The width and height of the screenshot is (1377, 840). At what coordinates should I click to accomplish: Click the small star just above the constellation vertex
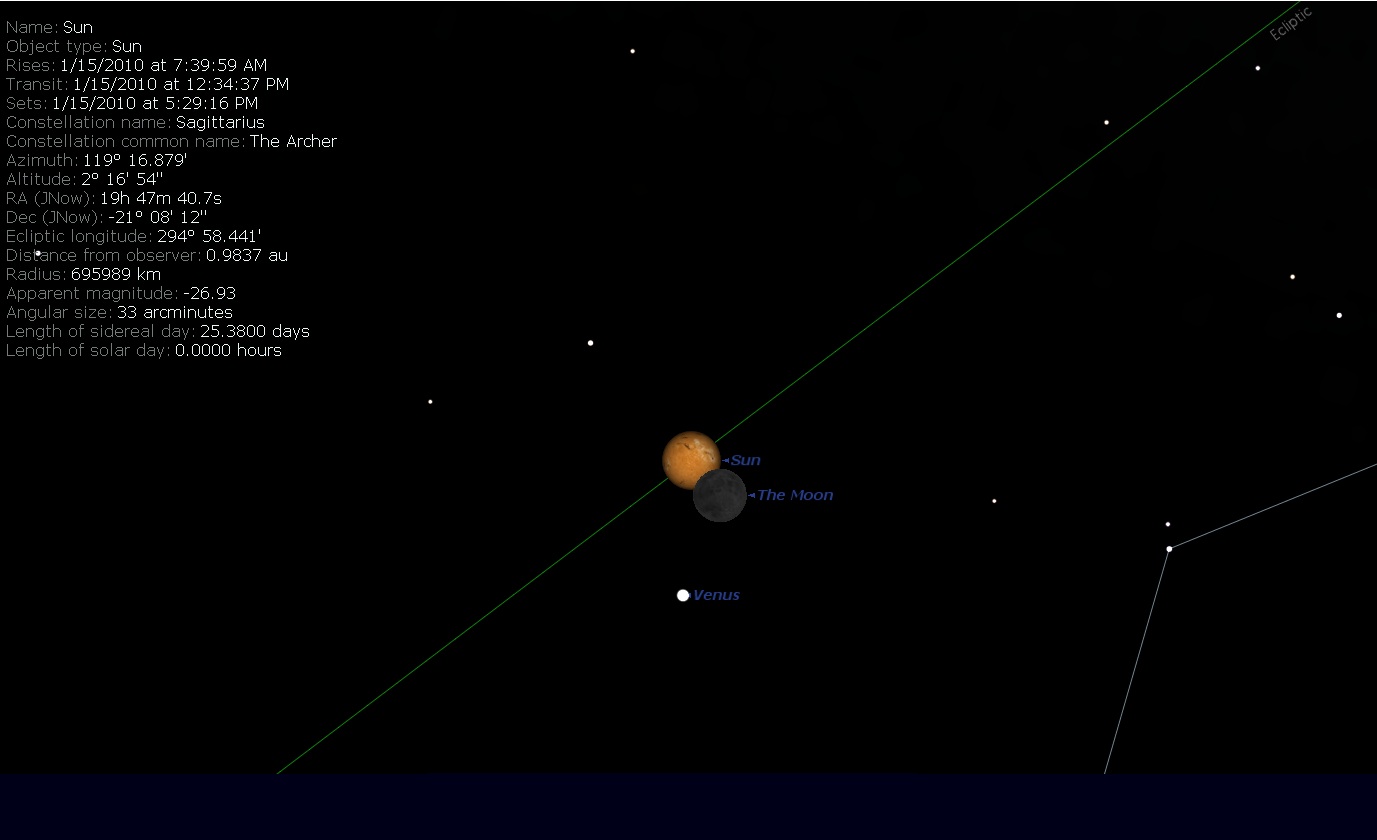pos(1167,524)
